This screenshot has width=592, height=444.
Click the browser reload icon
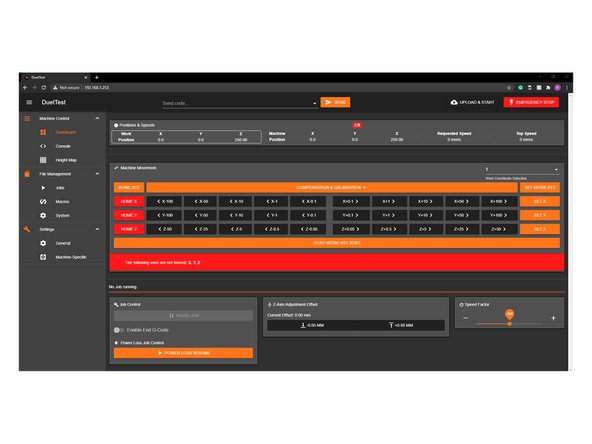pyautogui.click(x=44, y=88)
